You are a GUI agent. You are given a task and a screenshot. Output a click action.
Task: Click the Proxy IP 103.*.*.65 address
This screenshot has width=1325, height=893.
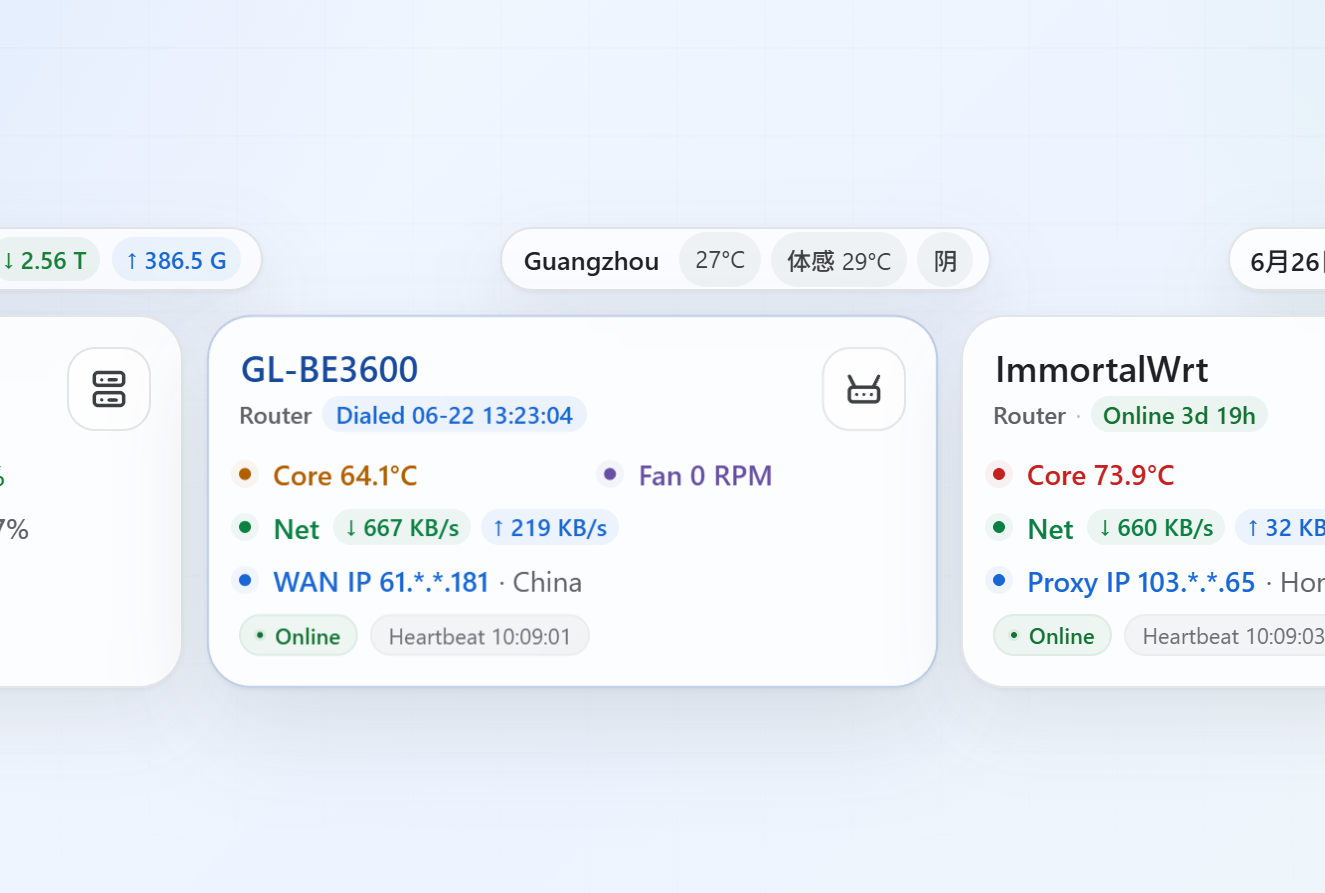1141,582
